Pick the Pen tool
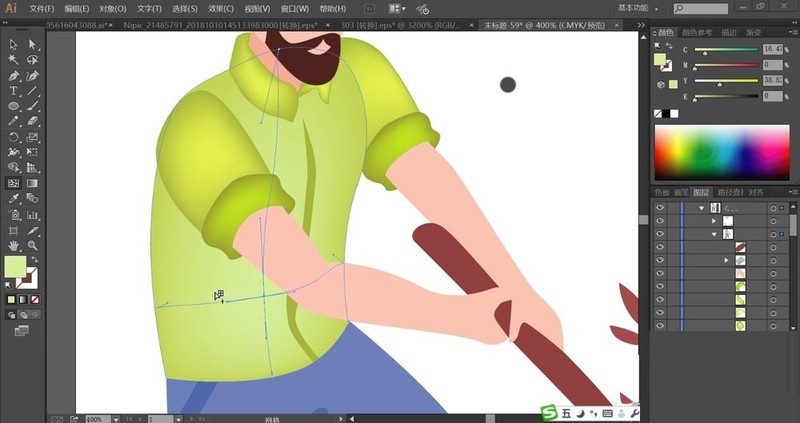 (14, 75)
